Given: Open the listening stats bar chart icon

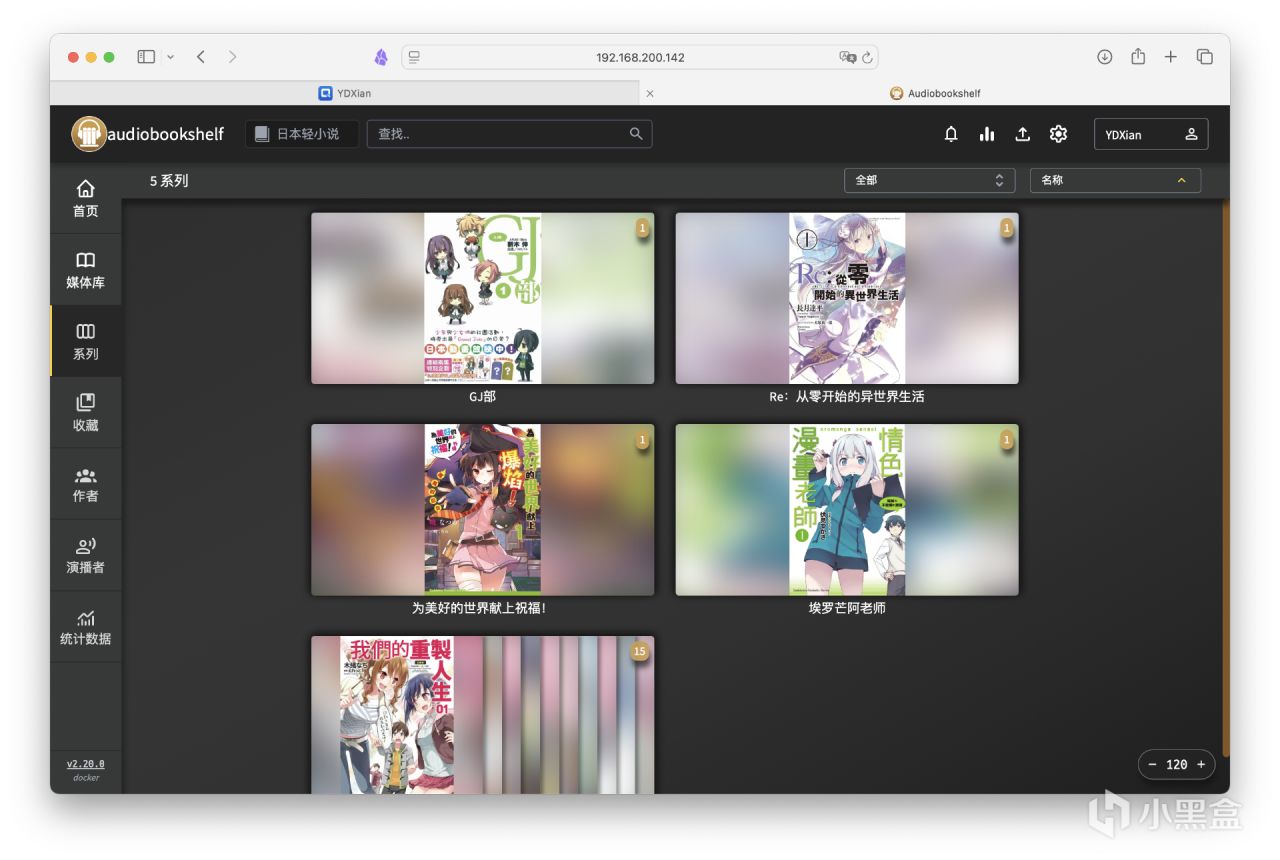Looking at the screenshot, I should [987, 134].
